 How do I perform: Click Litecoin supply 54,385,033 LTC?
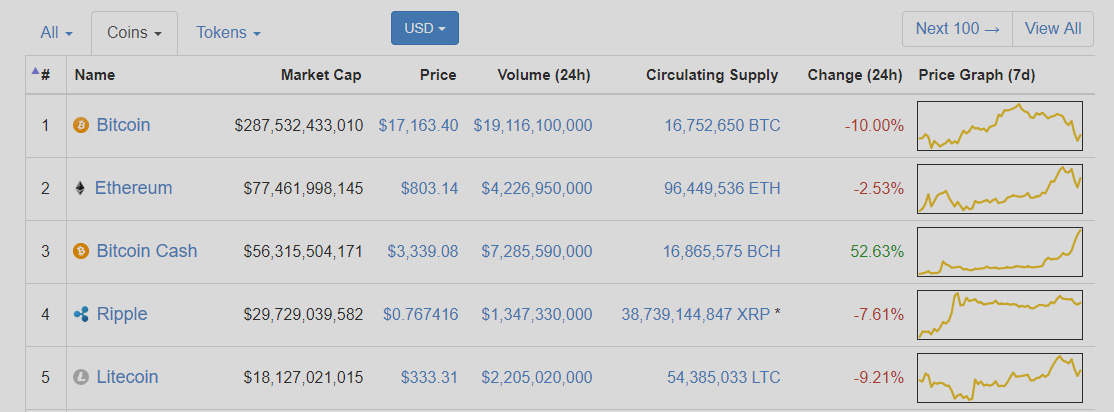coord(723,377)
